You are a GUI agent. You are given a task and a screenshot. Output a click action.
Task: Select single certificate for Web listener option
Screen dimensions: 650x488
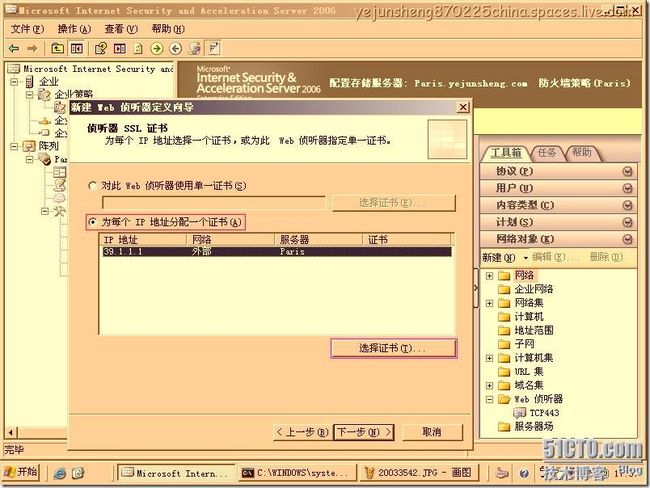point(167,186)
